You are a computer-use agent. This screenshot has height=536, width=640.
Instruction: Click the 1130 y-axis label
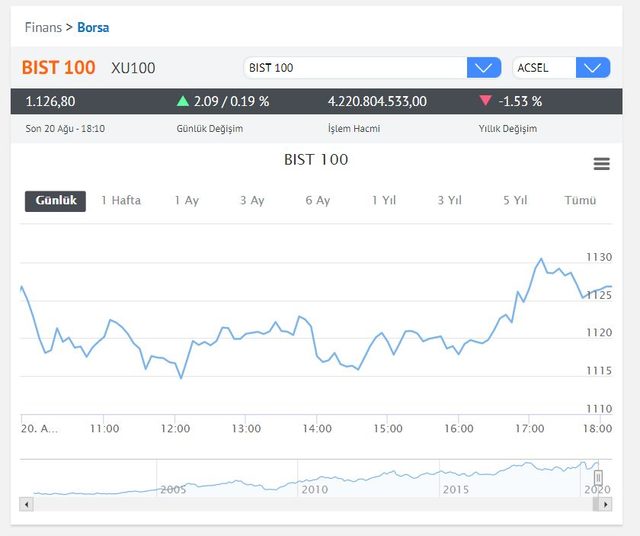pos(599,257)
